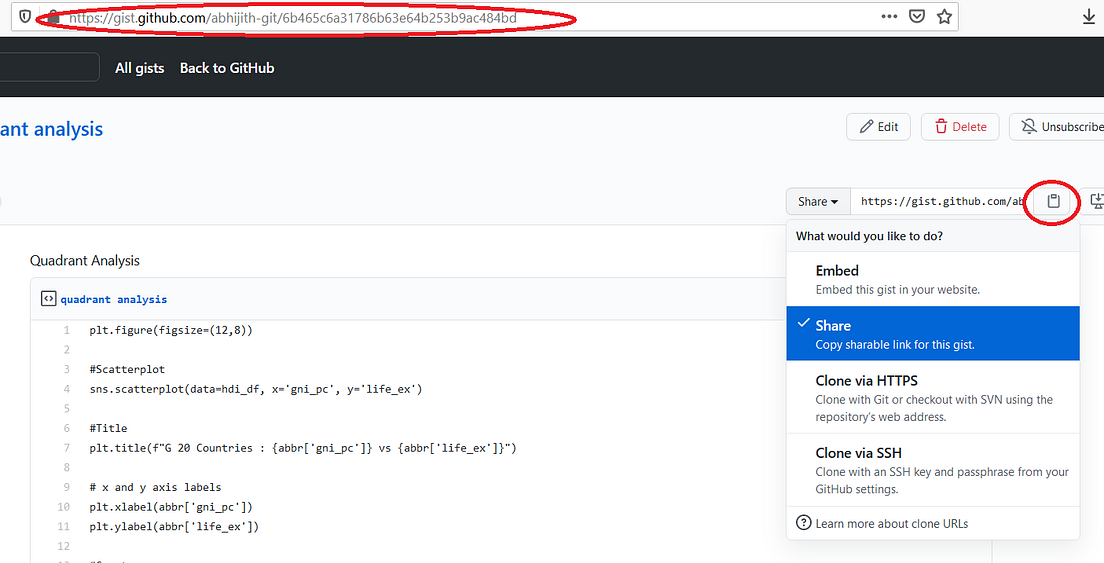1104x563 pixels.
Task: Click the trash icon on Delete button
Action: (941, 127)
